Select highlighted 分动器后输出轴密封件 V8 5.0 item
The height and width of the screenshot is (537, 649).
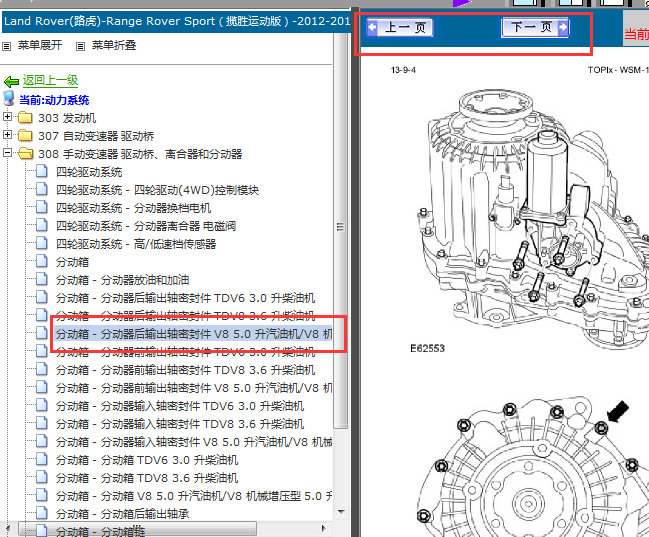click(194, 334)
